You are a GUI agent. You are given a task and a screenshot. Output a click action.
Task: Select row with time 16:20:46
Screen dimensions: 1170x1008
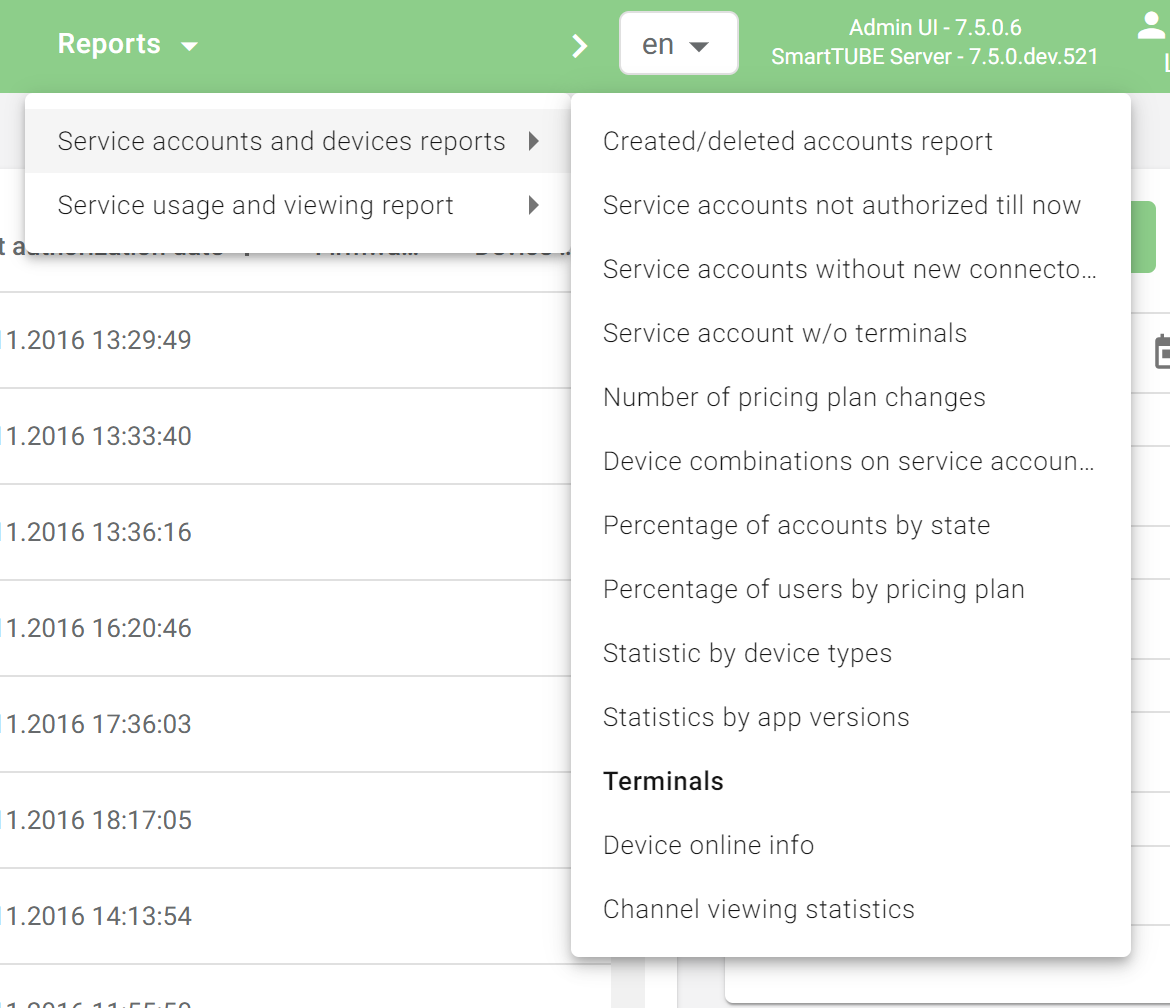pos(285,628)
